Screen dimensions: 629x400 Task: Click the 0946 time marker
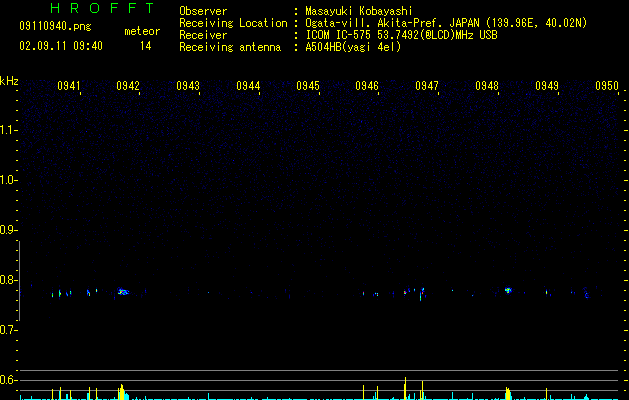pyautogui.click(x=367, y=86)
